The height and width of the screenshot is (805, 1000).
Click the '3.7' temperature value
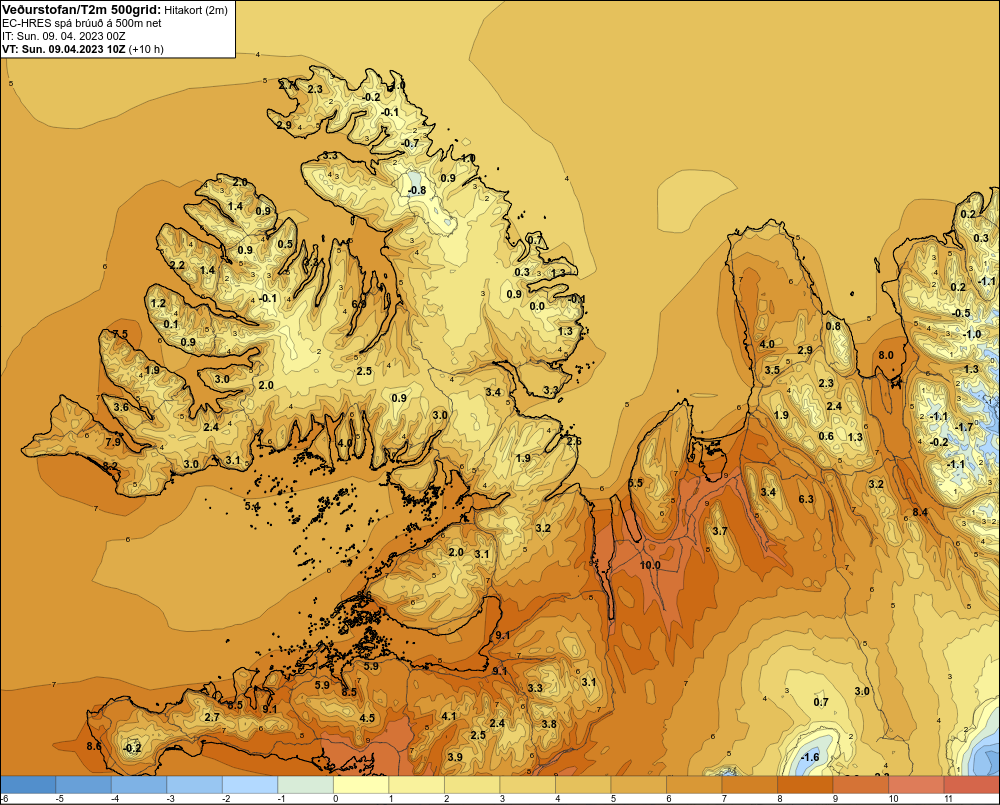[x=719, y=531]
